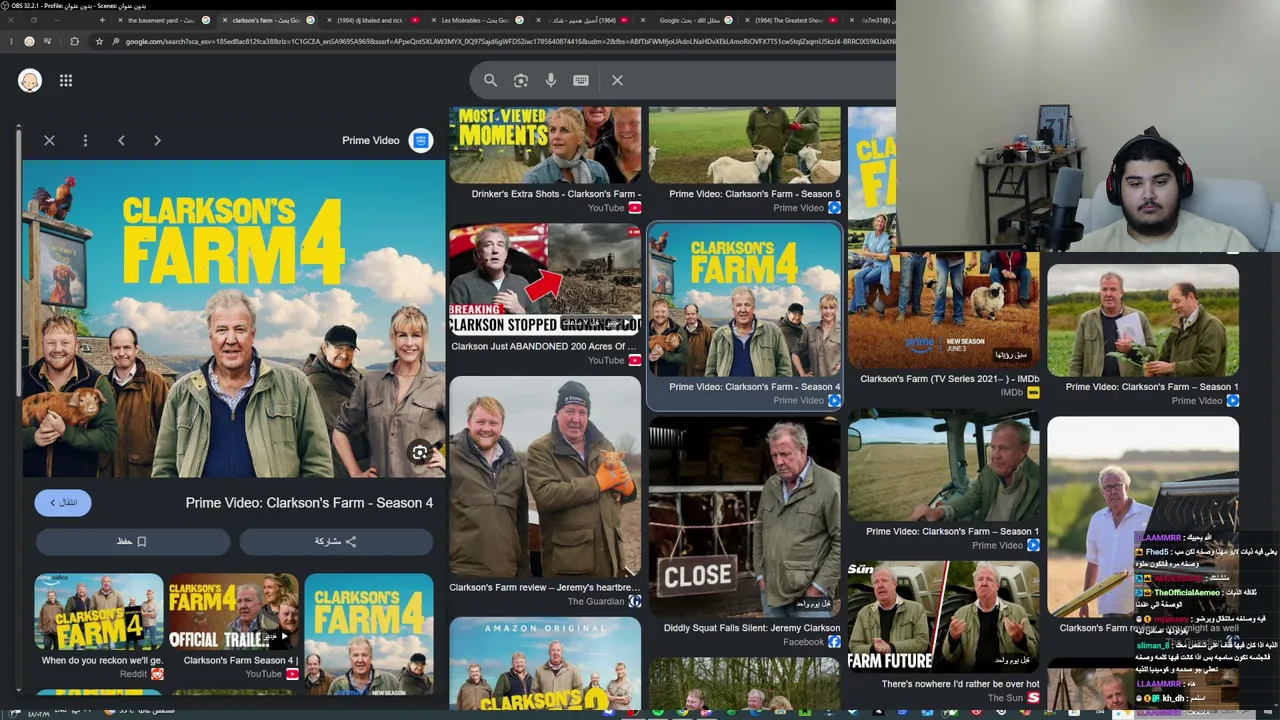
Task: Open There's nowhere I'd rather be result
Action: (x=959, y=684)
